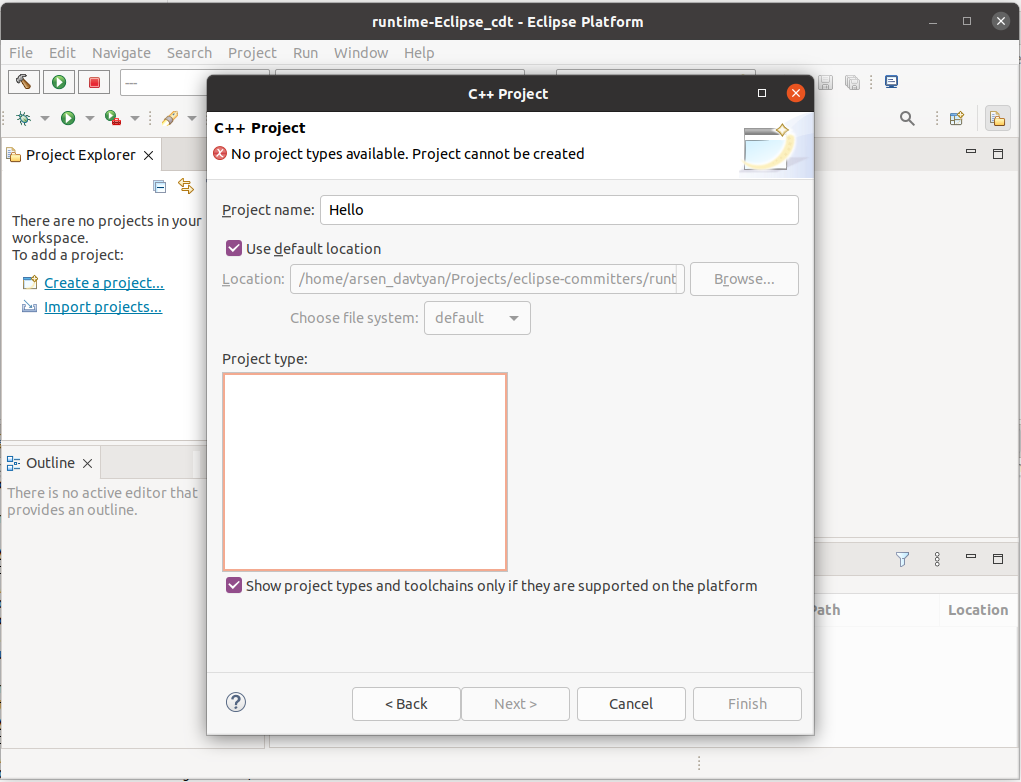Screen dimensions: 1021x782
Task: Close the Project Explorer tab
Action: tap(148, 155)
